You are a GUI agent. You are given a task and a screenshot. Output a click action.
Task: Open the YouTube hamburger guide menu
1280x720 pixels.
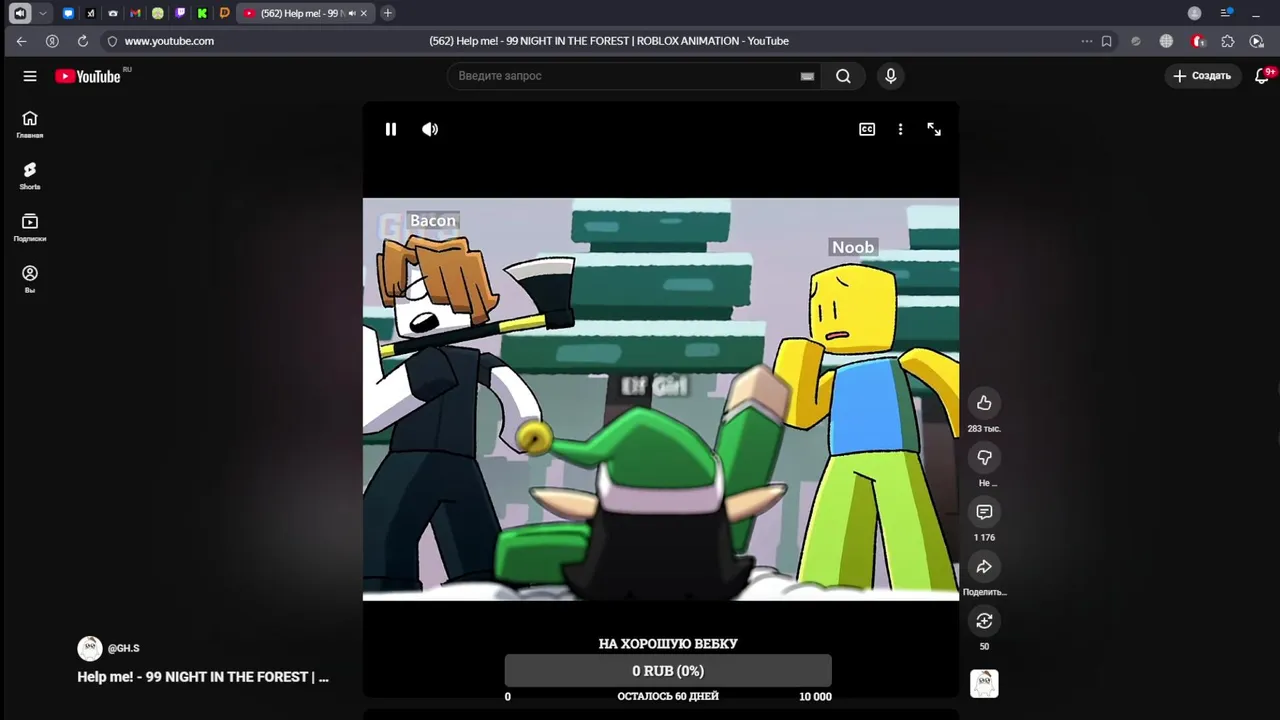(30, 76)
